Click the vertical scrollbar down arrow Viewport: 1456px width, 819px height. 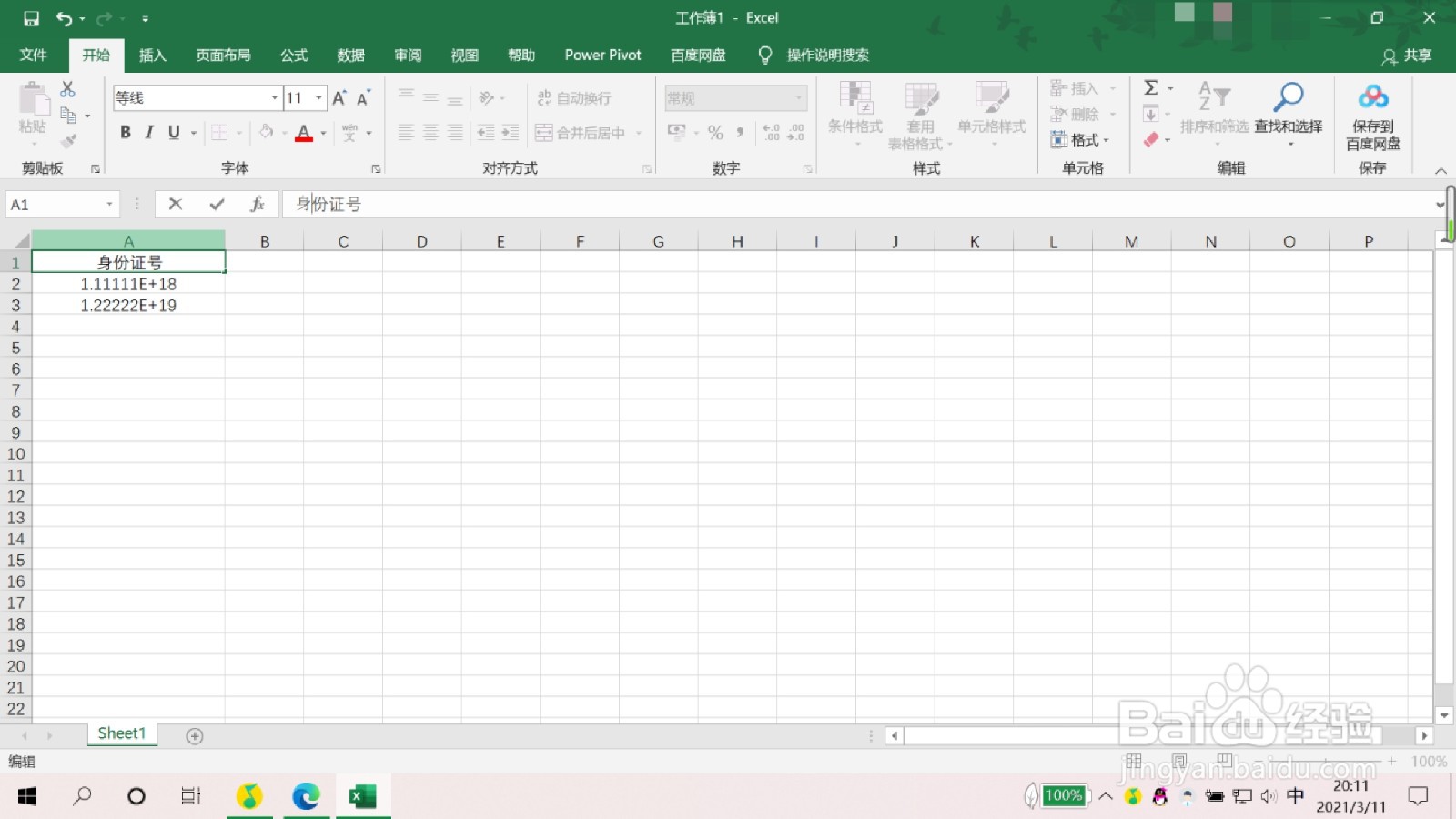(1443, 715)
